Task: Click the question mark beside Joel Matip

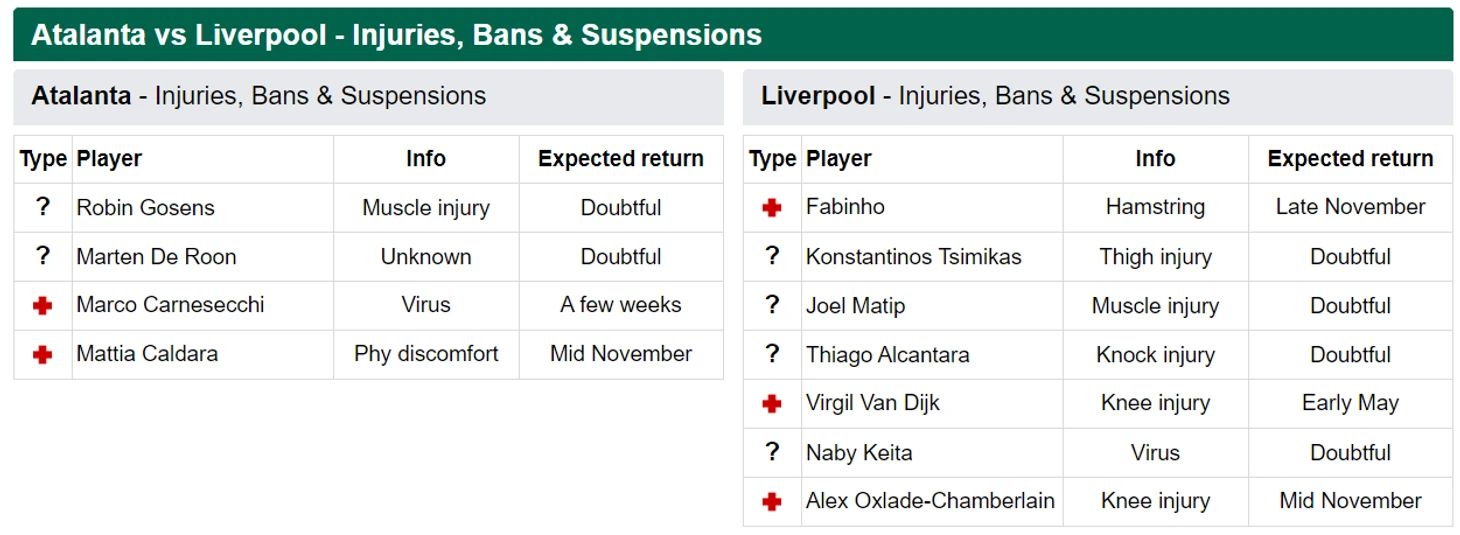Action: click(x=772, y=305)
